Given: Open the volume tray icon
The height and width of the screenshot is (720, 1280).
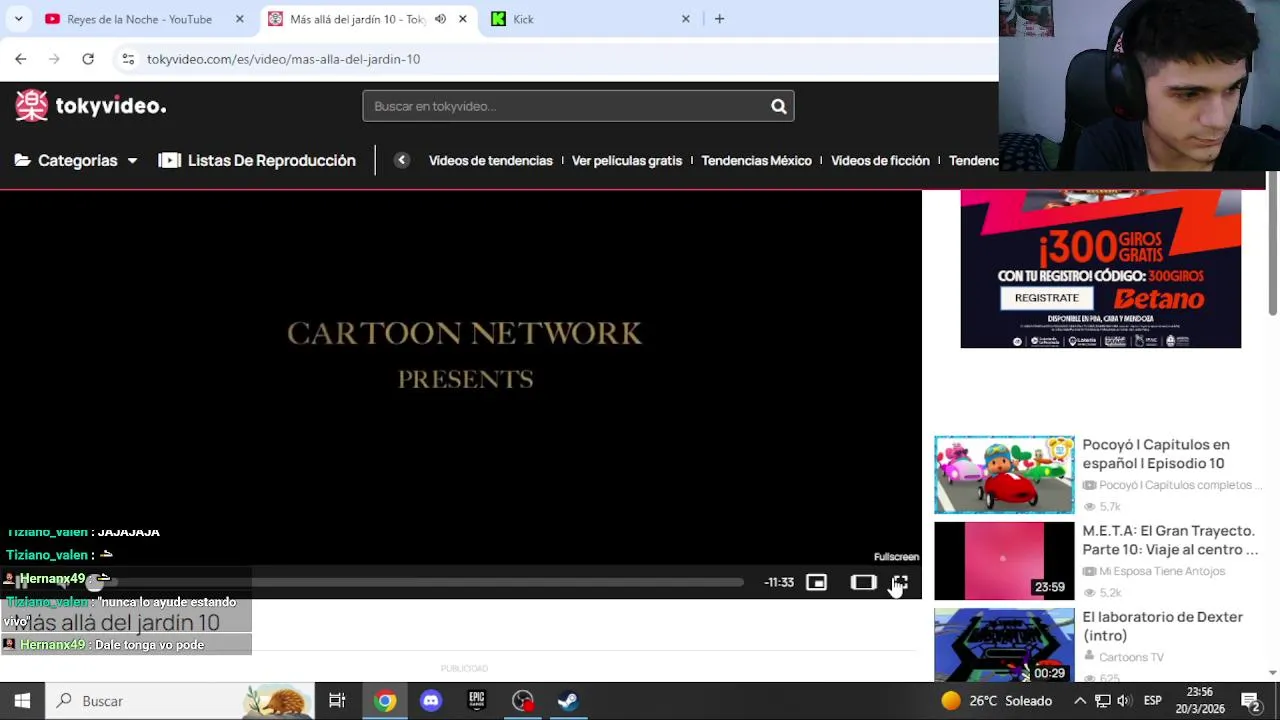Looking at the screenshot, I should (1124, 701).
